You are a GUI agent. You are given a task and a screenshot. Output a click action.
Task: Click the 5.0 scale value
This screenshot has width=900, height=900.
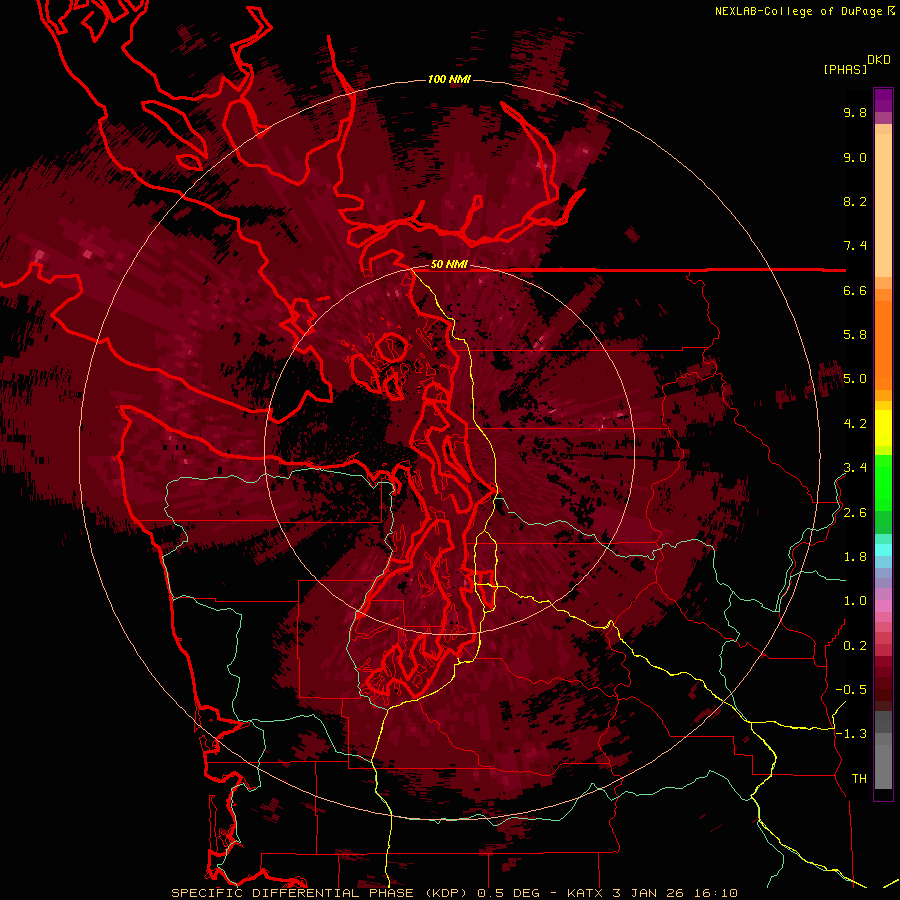pos(855,379)
